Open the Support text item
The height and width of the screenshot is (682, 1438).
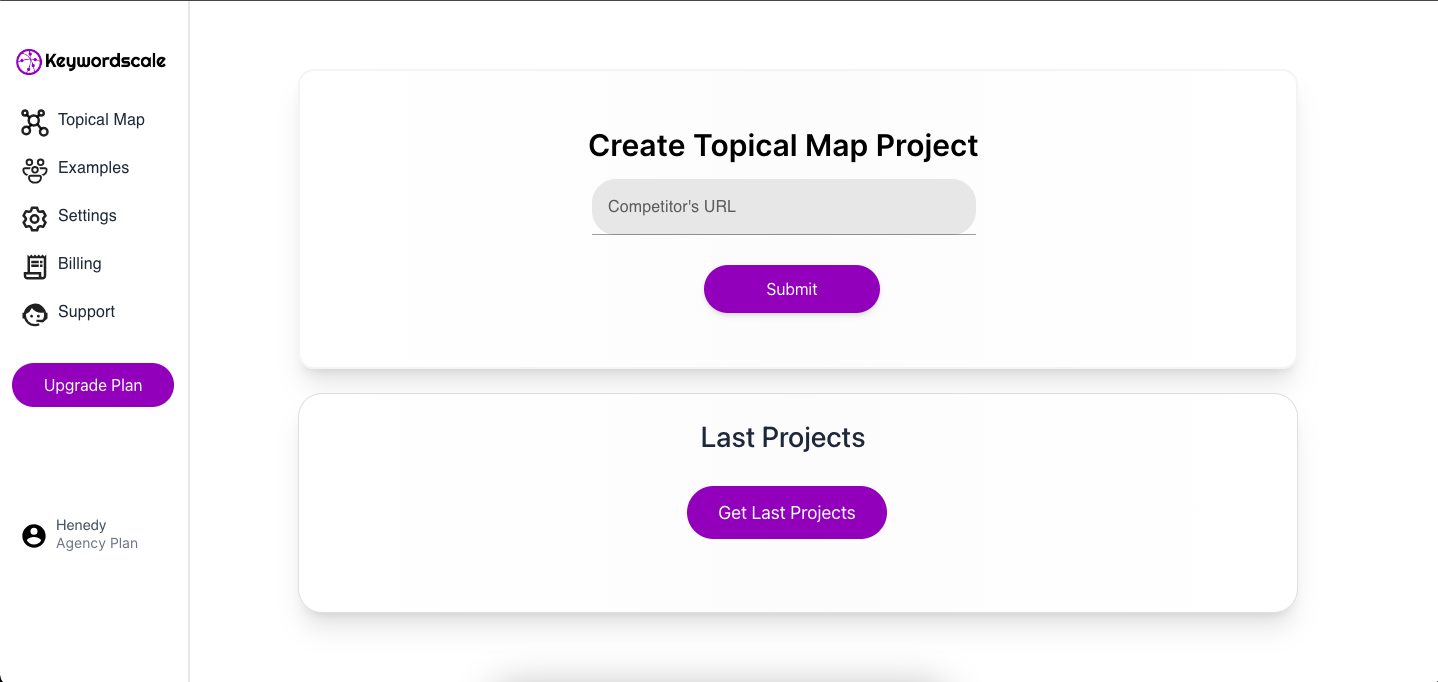[x=86, y=312]
